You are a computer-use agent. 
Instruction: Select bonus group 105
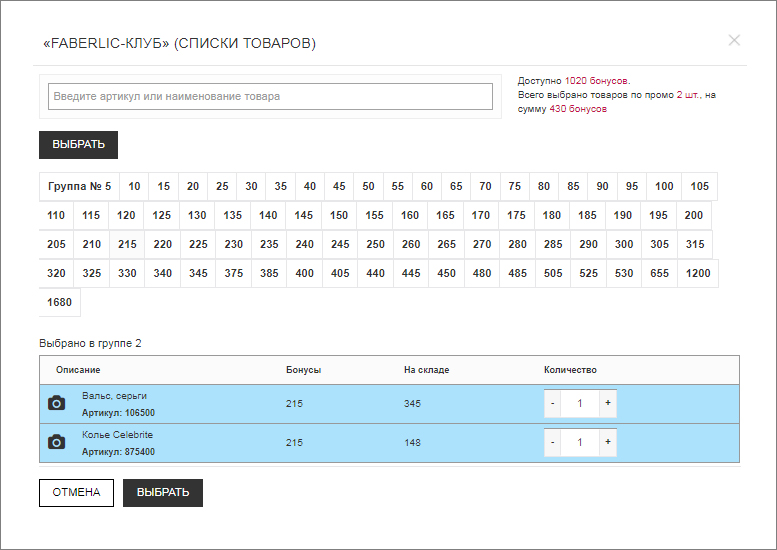click(700, 186)
